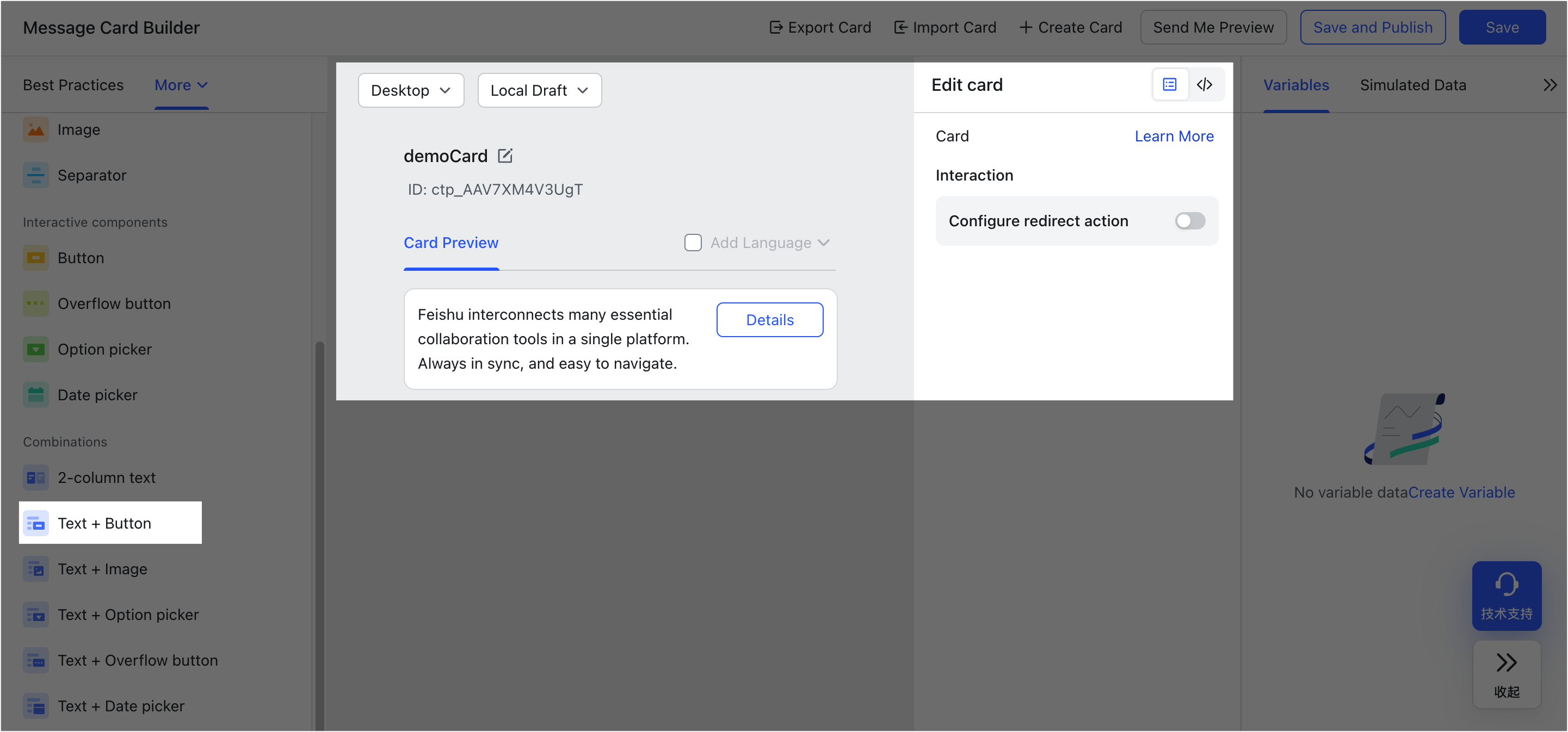Pick the Overflow button component icon

(x=36, y=303)
